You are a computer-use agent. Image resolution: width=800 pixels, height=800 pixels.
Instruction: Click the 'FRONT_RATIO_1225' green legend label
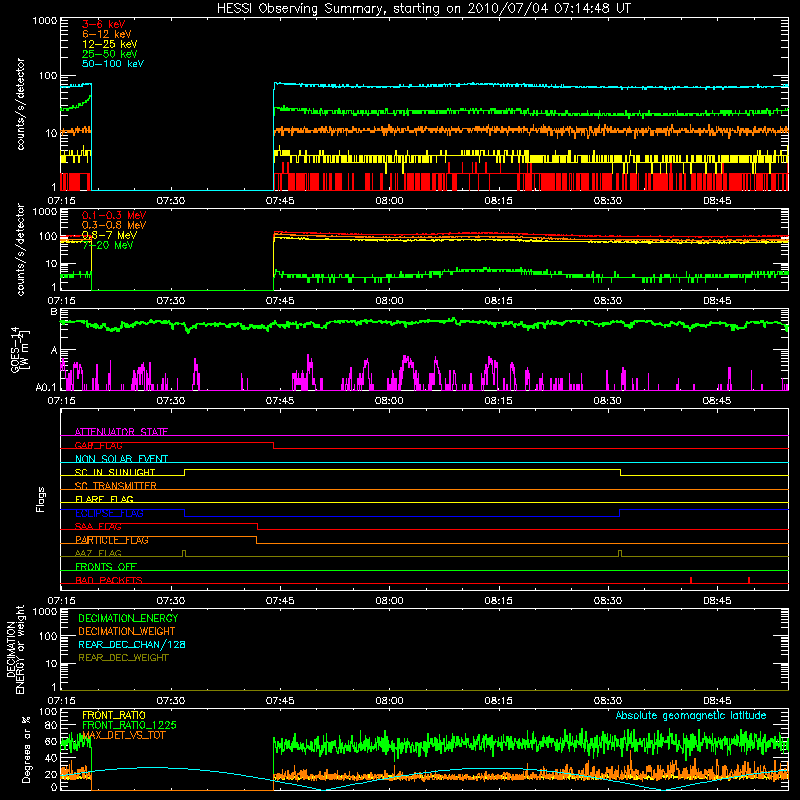(129, 725)
